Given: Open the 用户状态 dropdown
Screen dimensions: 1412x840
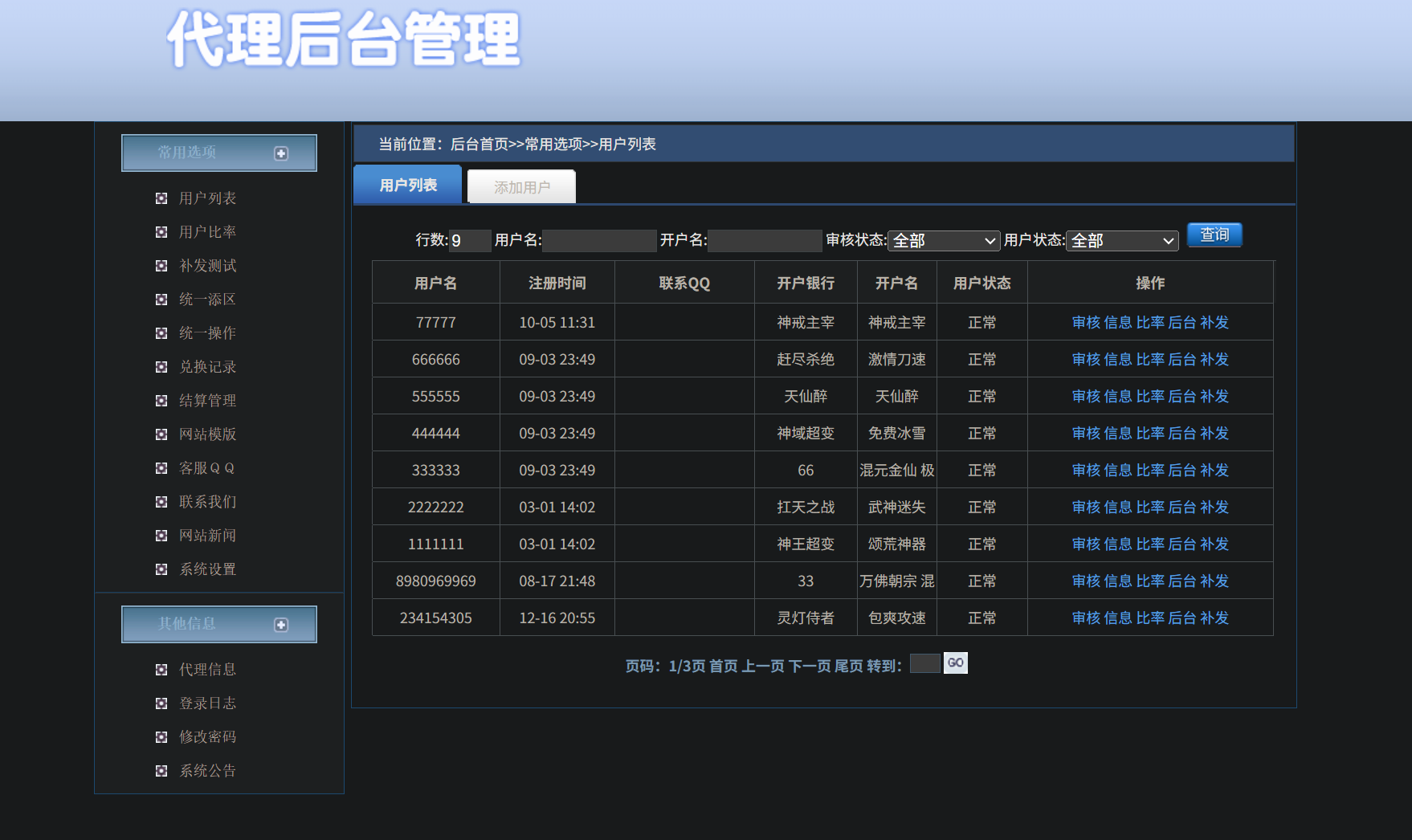Looking at the screenshot, I should click(x=1122, y=241).
